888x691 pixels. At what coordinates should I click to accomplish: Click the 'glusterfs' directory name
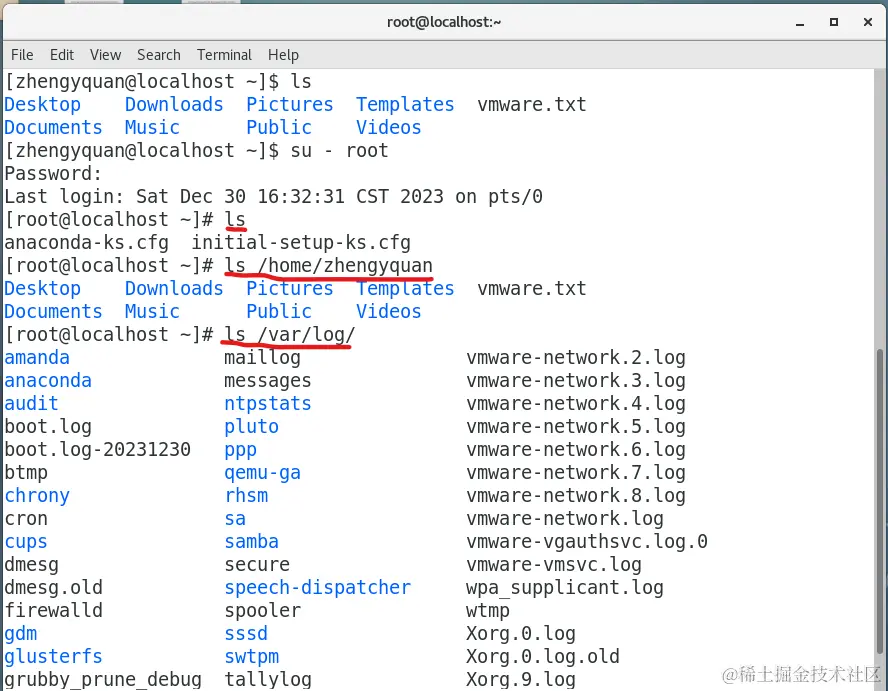pos(53,657)
